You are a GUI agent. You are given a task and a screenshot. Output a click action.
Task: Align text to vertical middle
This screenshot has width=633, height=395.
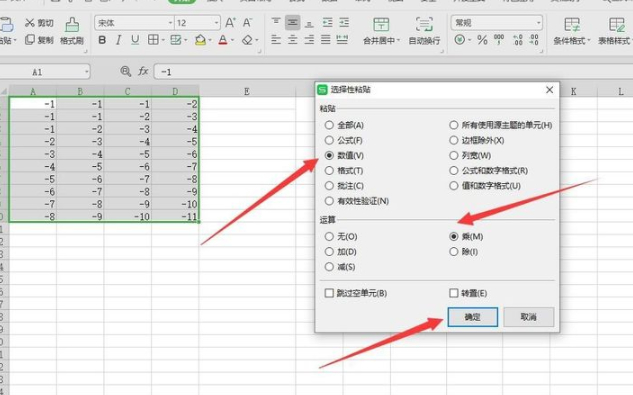coord(292,23)
